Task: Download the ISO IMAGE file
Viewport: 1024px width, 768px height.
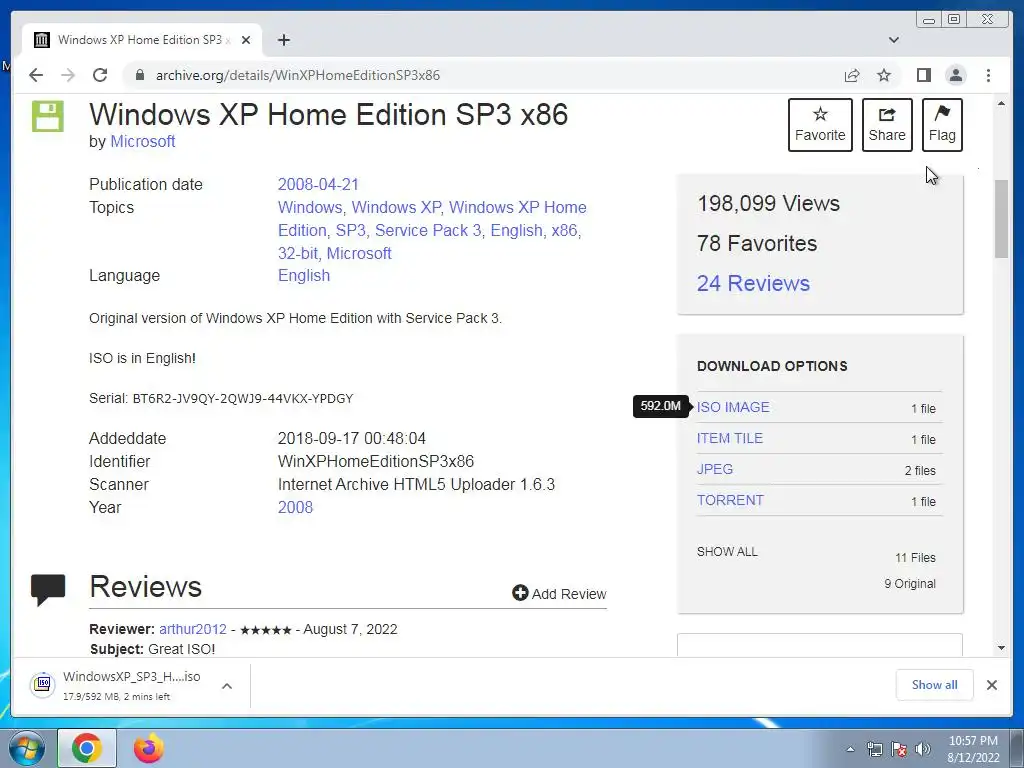Action: tap(733, 407)
